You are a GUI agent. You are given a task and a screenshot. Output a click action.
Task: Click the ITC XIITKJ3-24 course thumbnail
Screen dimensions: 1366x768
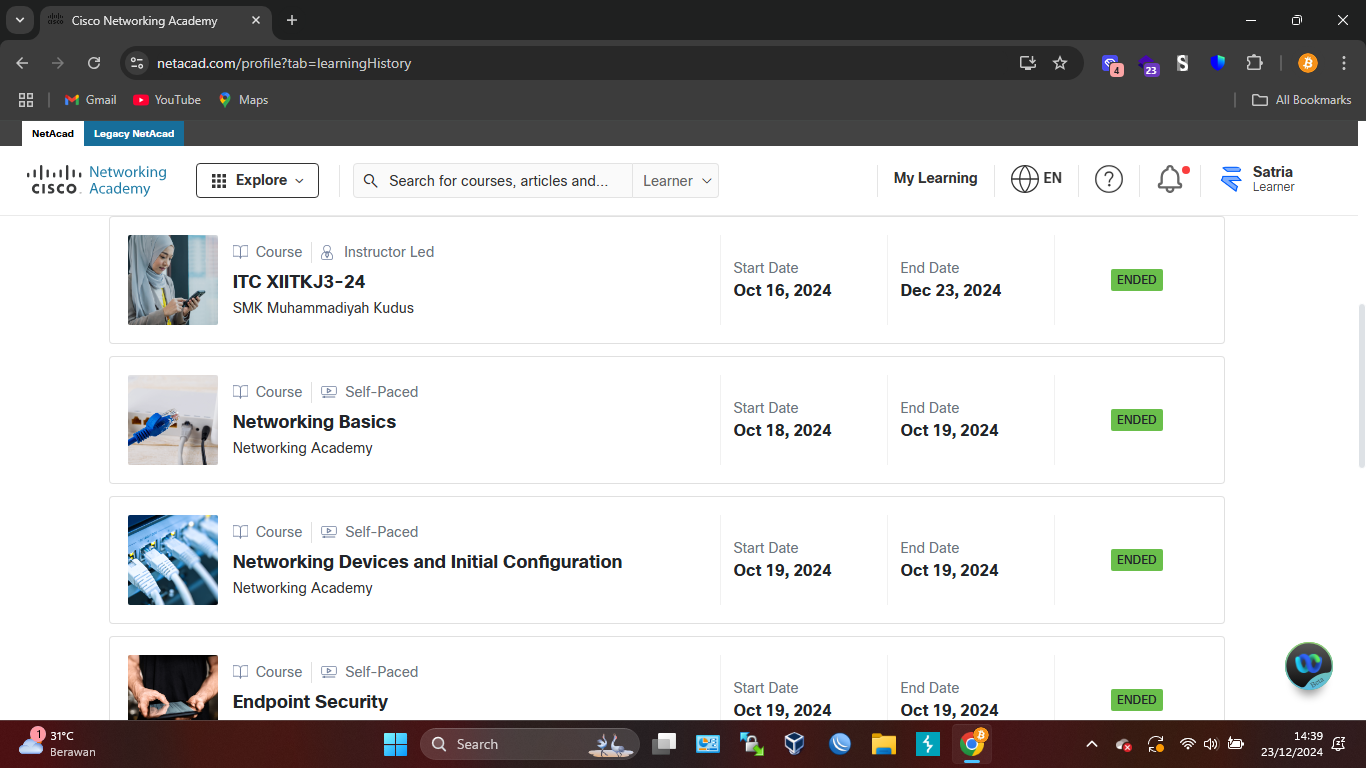[173, 280]
